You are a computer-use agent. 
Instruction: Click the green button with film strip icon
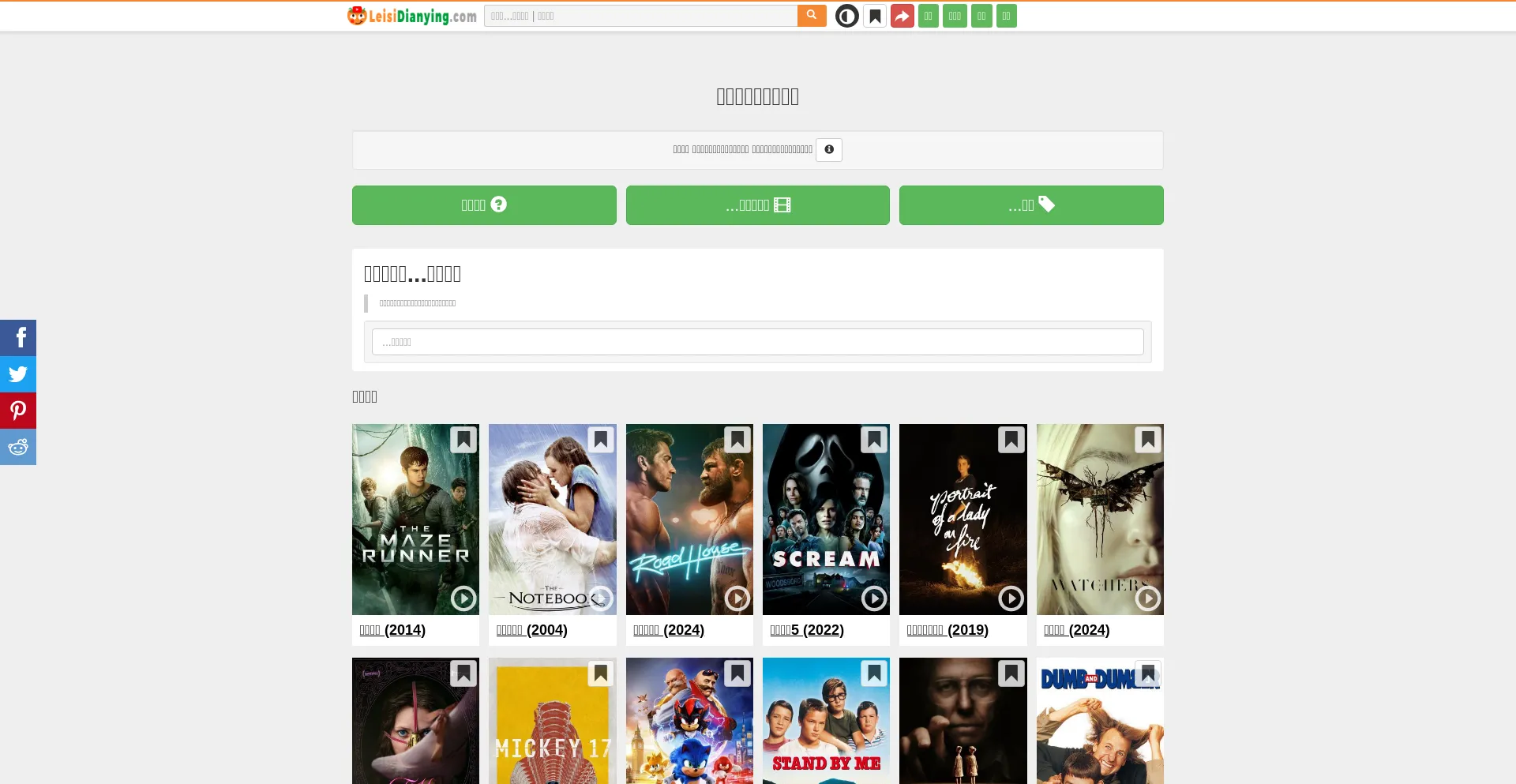[758, 205]
